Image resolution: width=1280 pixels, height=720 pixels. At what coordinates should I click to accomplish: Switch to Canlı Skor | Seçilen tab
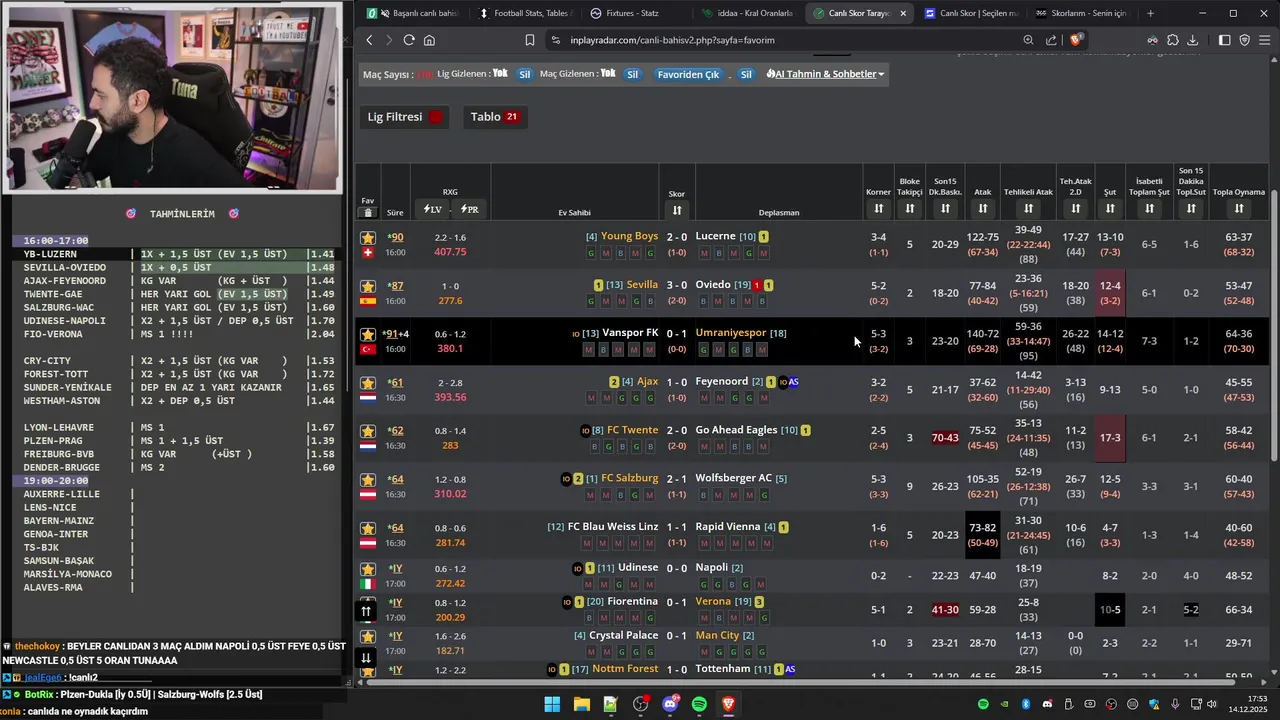(970, 13)
